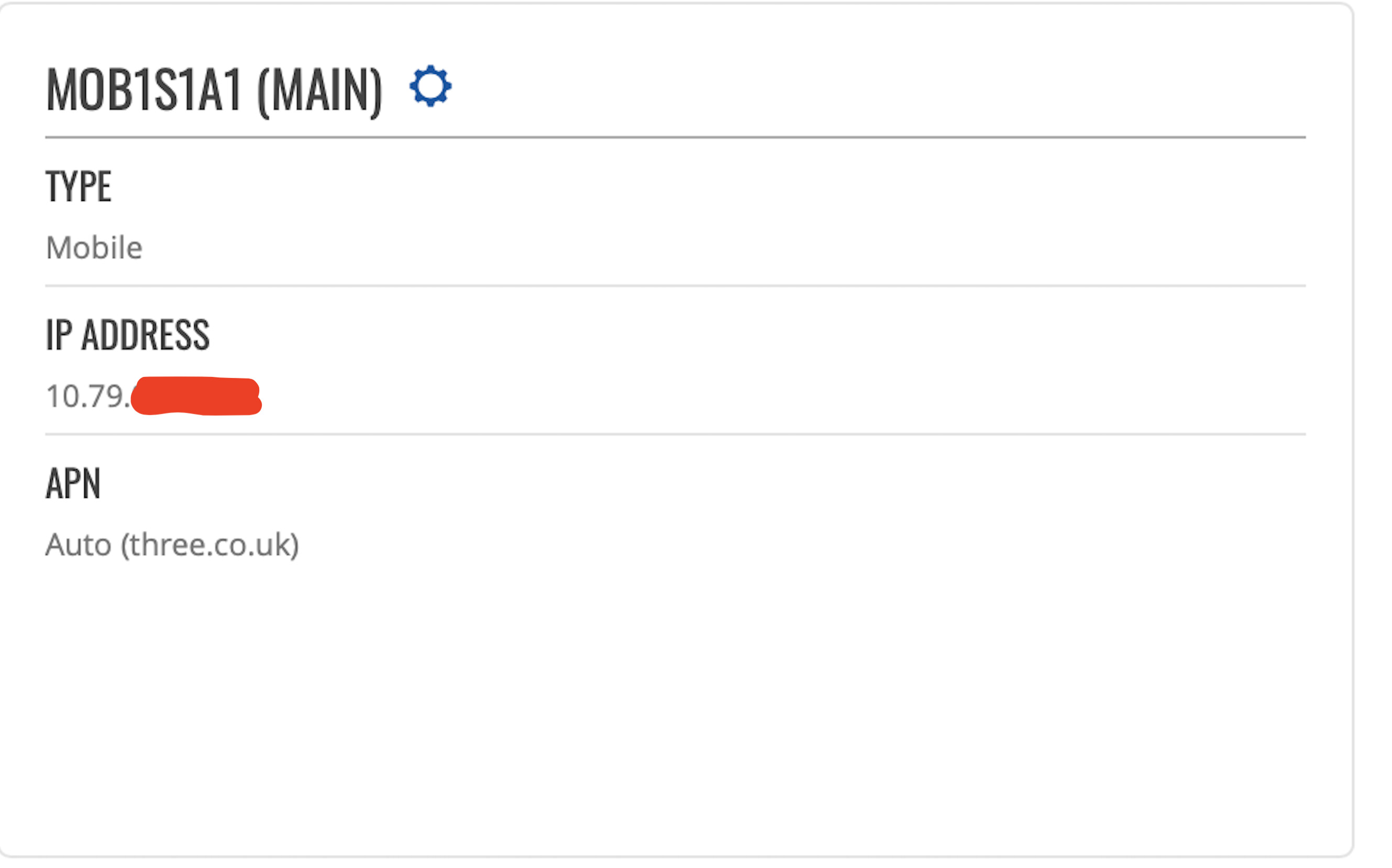Select the Auto (three.co.uk) APN value
The height and width of the screenshot is (868, 1392).
pos(172,545)
